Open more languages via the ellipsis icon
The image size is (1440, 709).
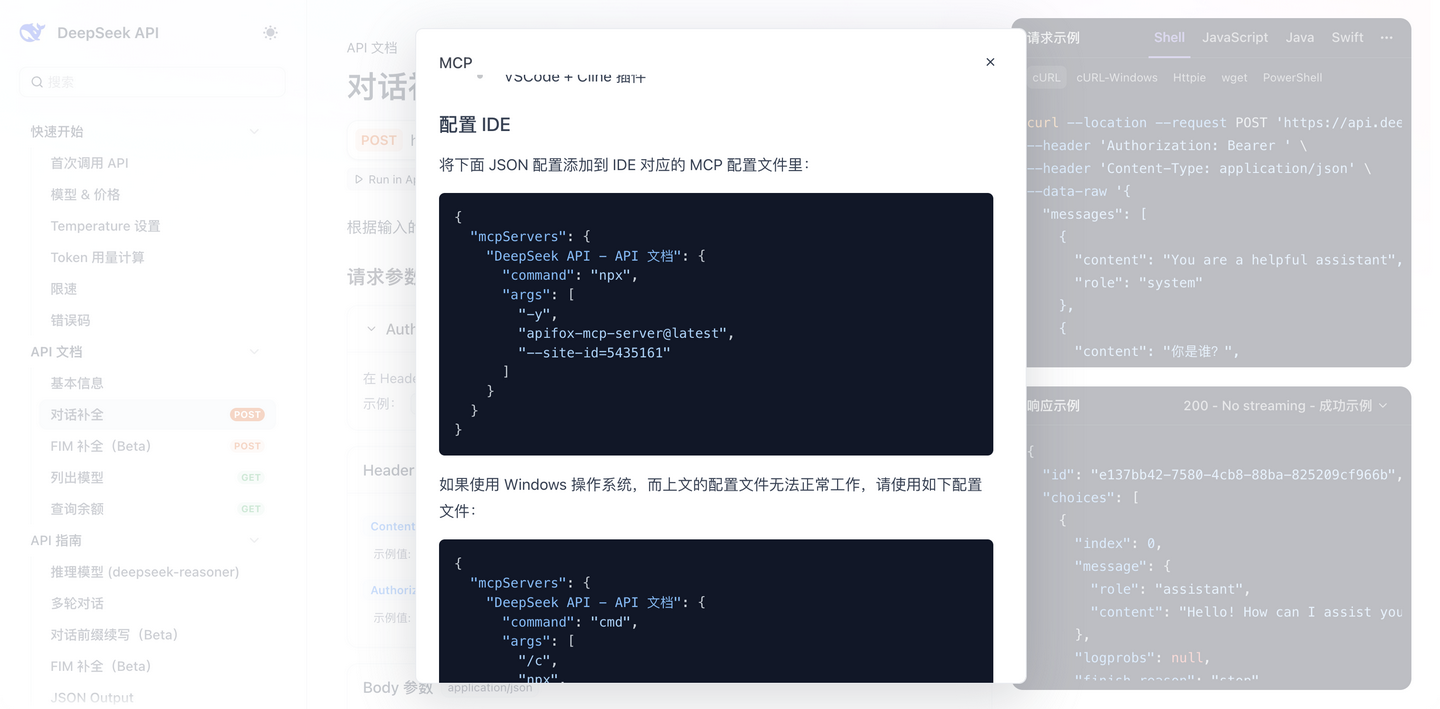click(1386, 37)
